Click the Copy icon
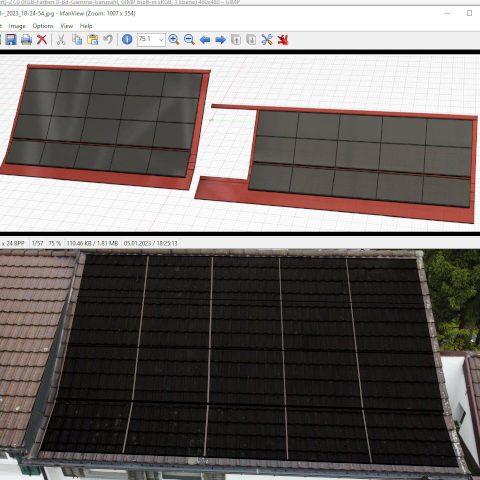The height and width of the screenshot is (480, 480). pos(77,40)
